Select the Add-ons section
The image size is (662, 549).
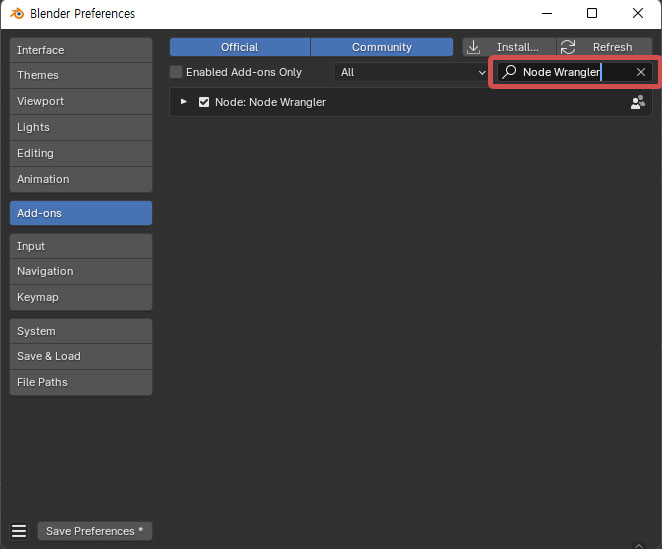[81, 213]
